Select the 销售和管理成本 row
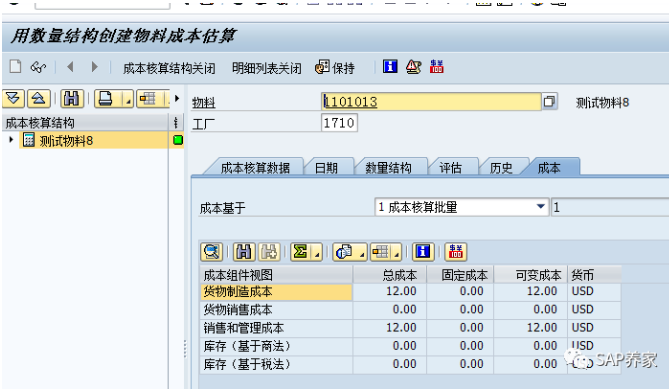The height and width of the screenshot is (390, 669). click(x=276, y=328)
